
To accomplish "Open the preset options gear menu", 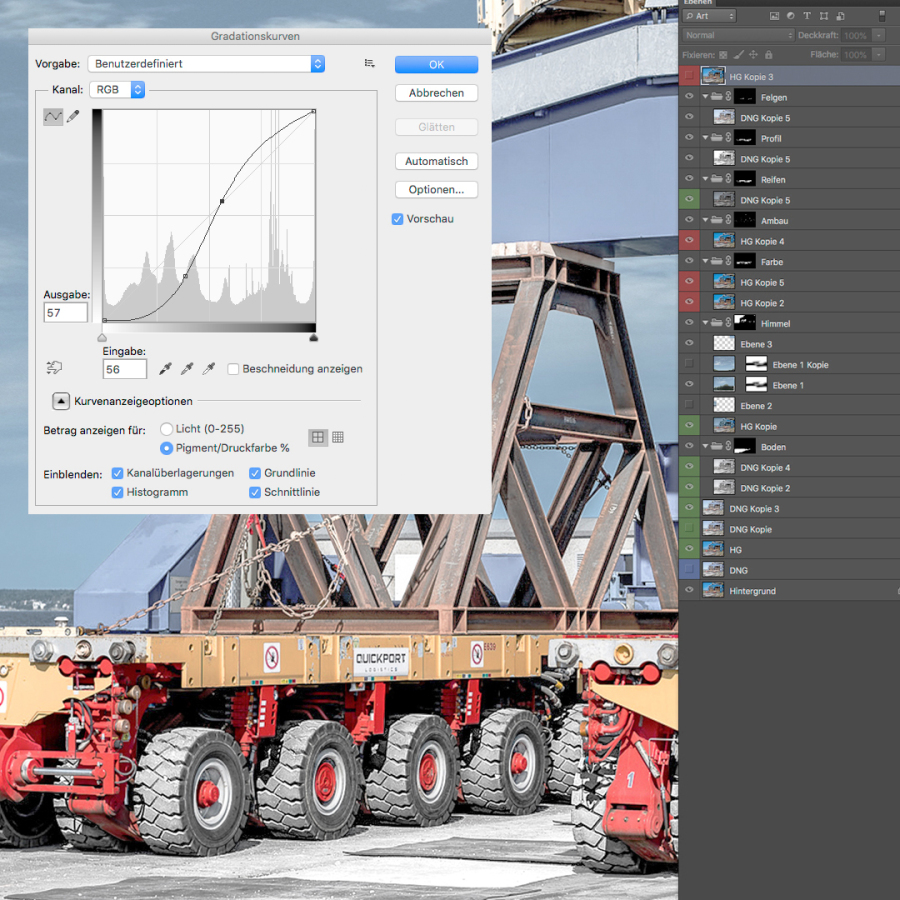I will coord(370,63).
